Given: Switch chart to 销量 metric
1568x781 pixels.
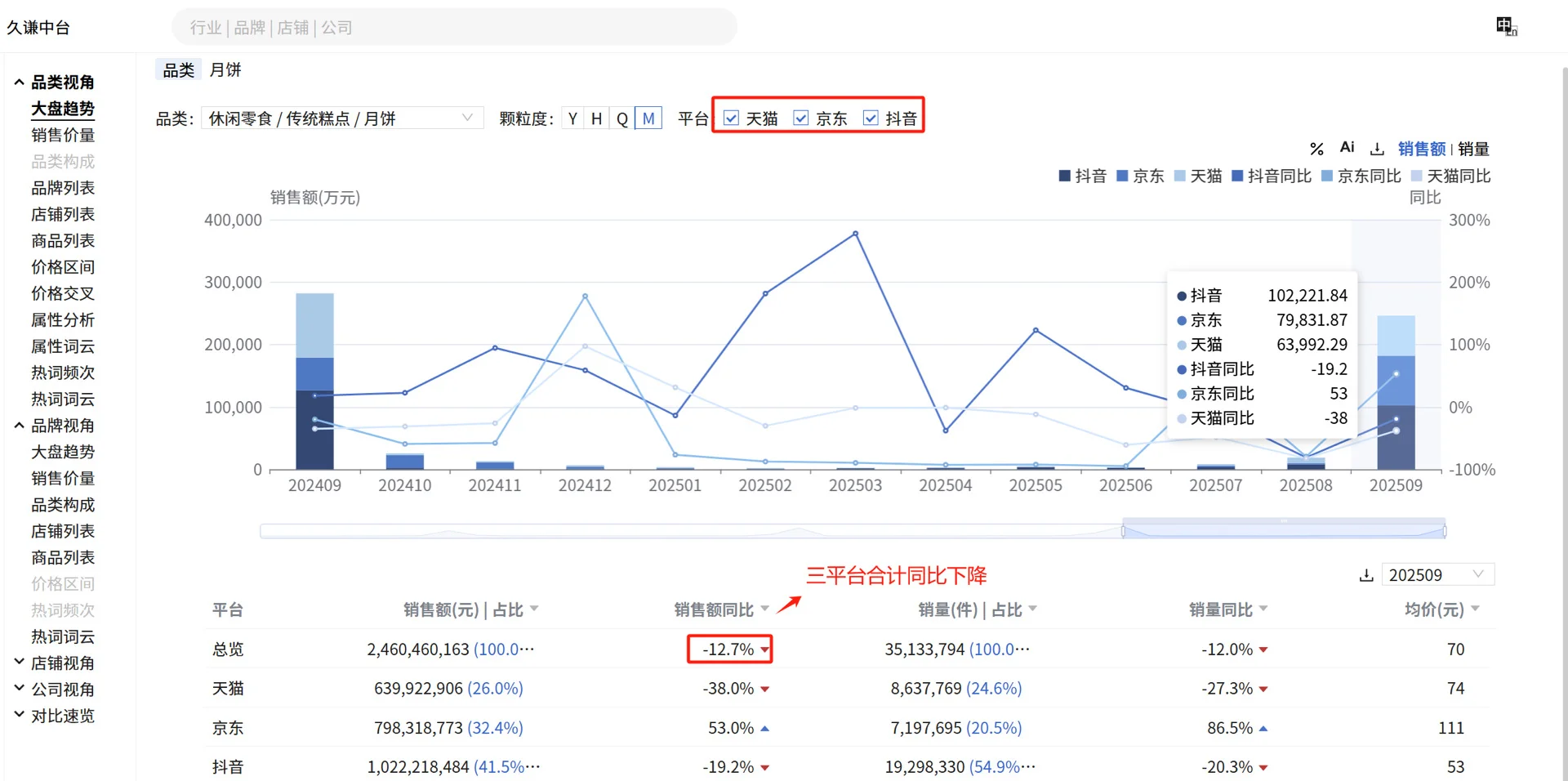Looking at the screenshot, I should [x=1473, y=149].
